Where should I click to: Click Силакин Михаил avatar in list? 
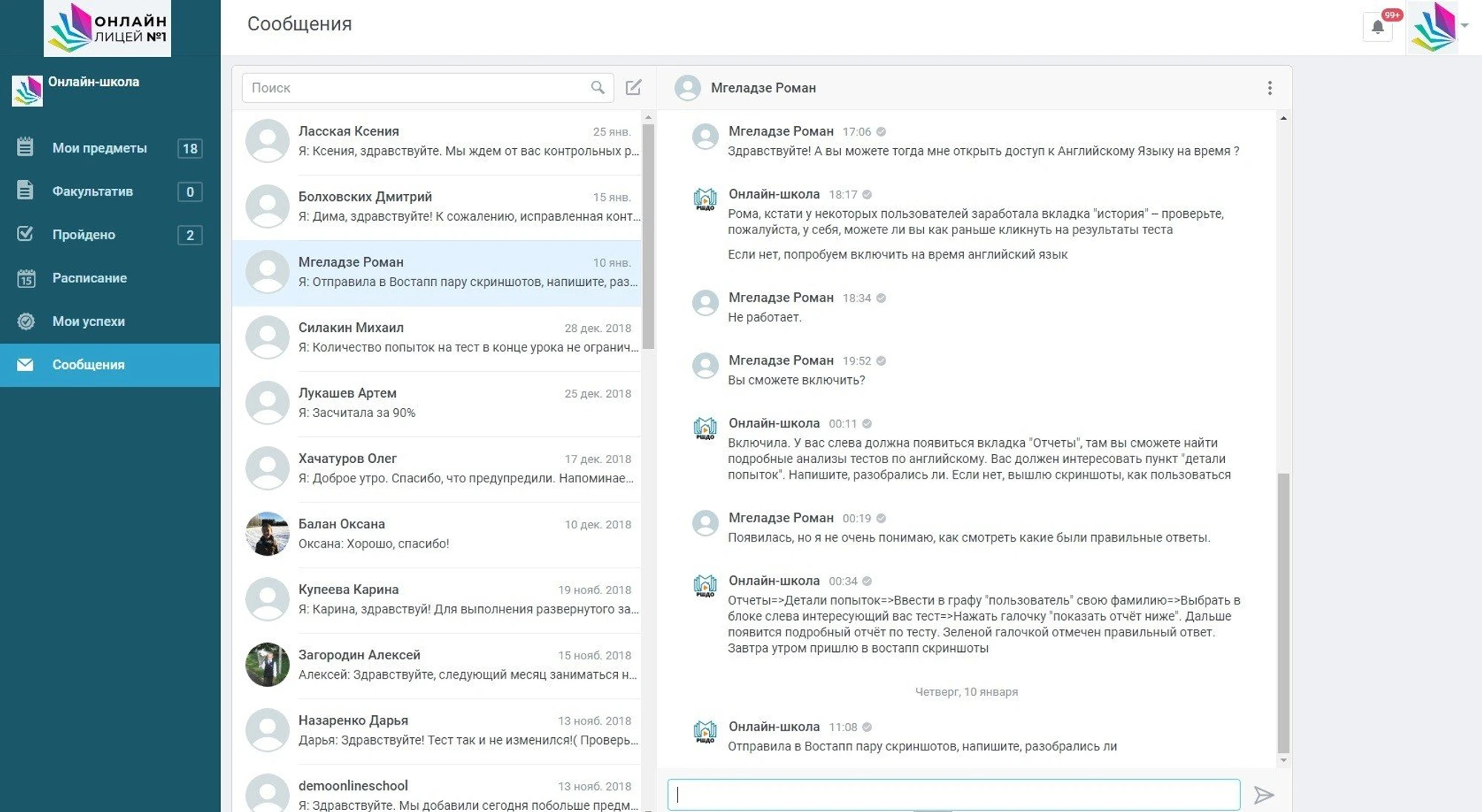point(268,337)
